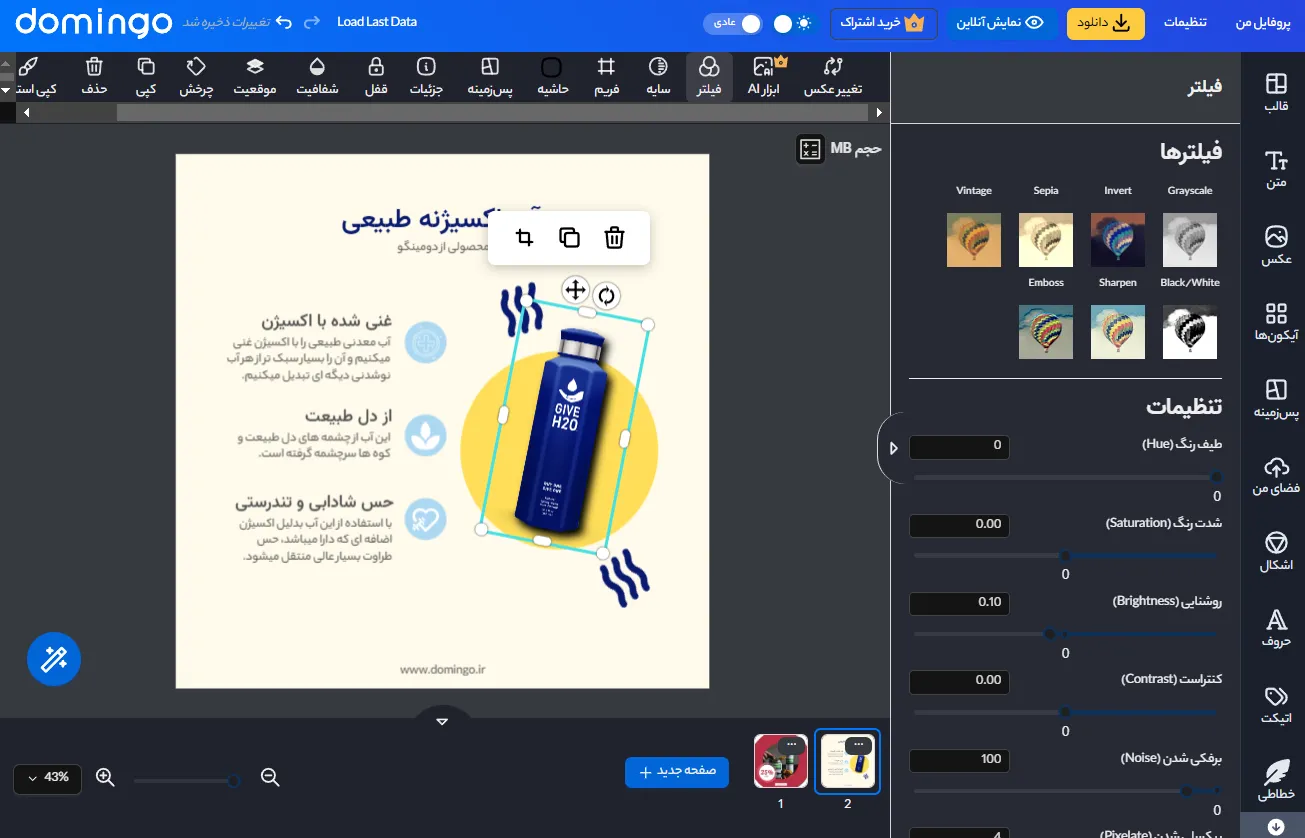Select the سایه (shadow) tool

tap(657, 77)
